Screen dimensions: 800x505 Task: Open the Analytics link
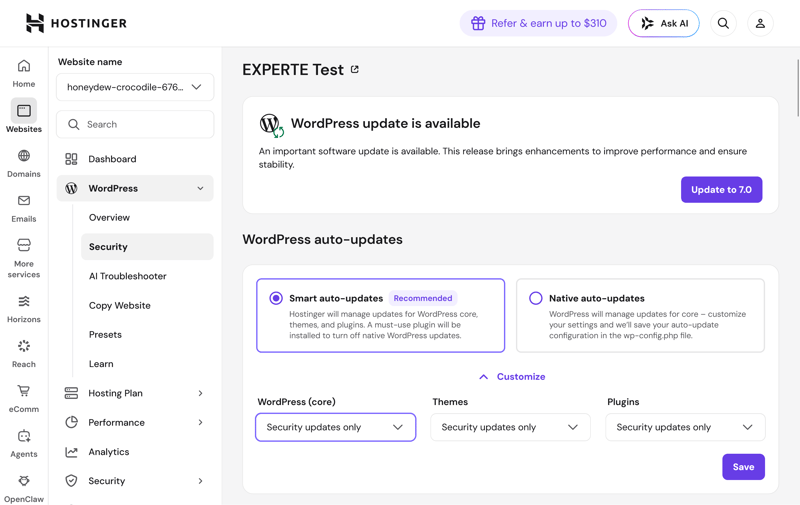pyautogui.click(x=109, y=452)
